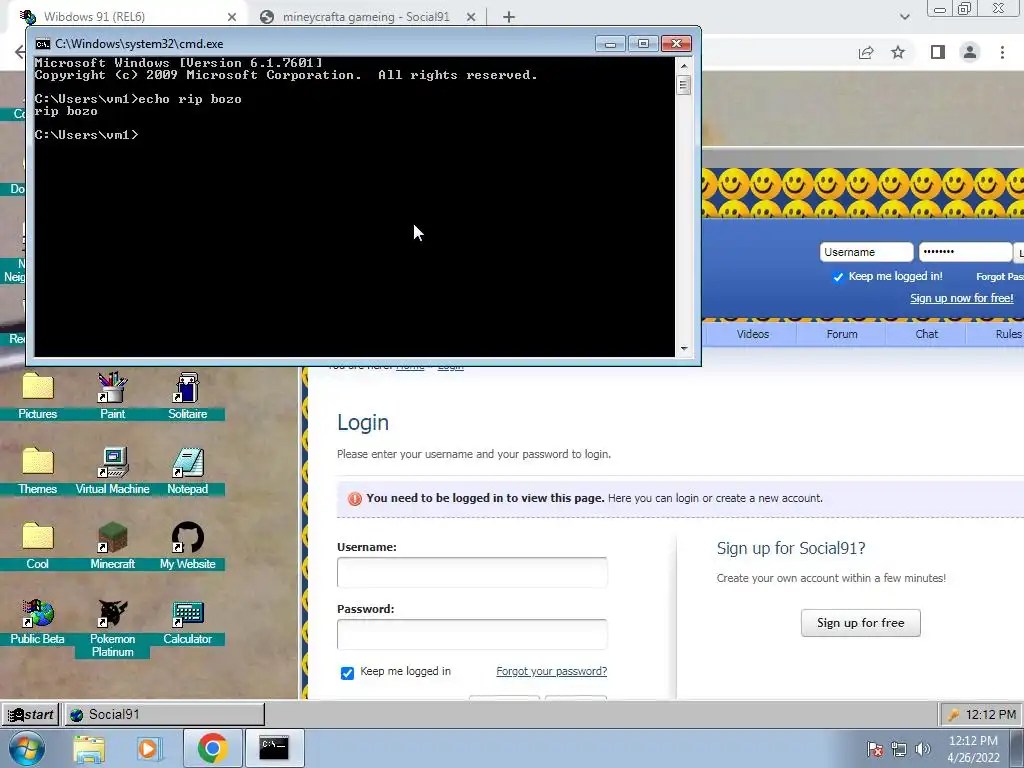
Task: Open Chrome side panel icon
Action: pos(938,52)
